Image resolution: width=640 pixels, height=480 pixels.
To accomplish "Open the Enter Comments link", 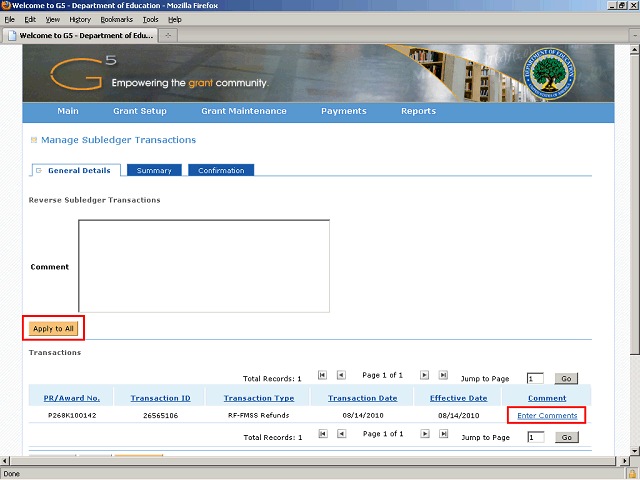I will [547, 416].
